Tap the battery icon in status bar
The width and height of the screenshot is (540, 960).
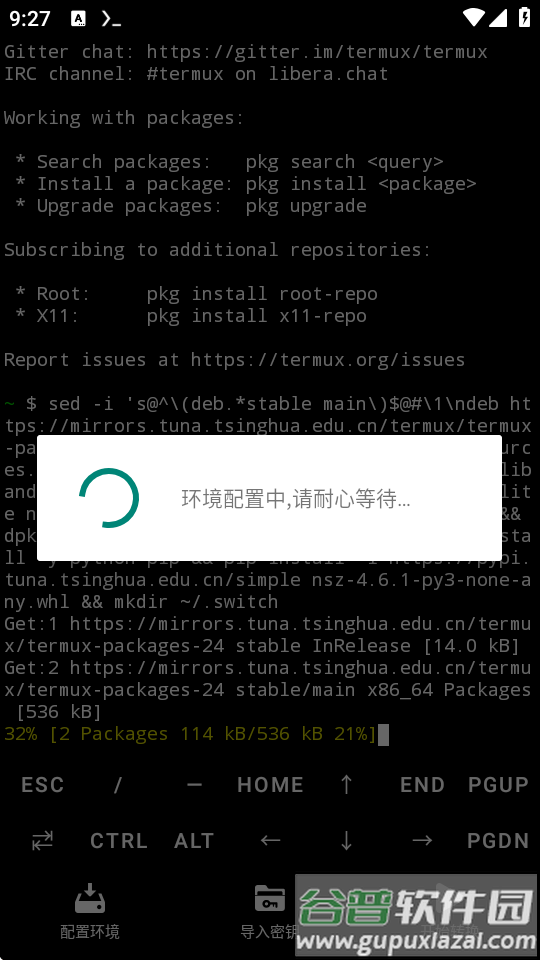point(524,17)
